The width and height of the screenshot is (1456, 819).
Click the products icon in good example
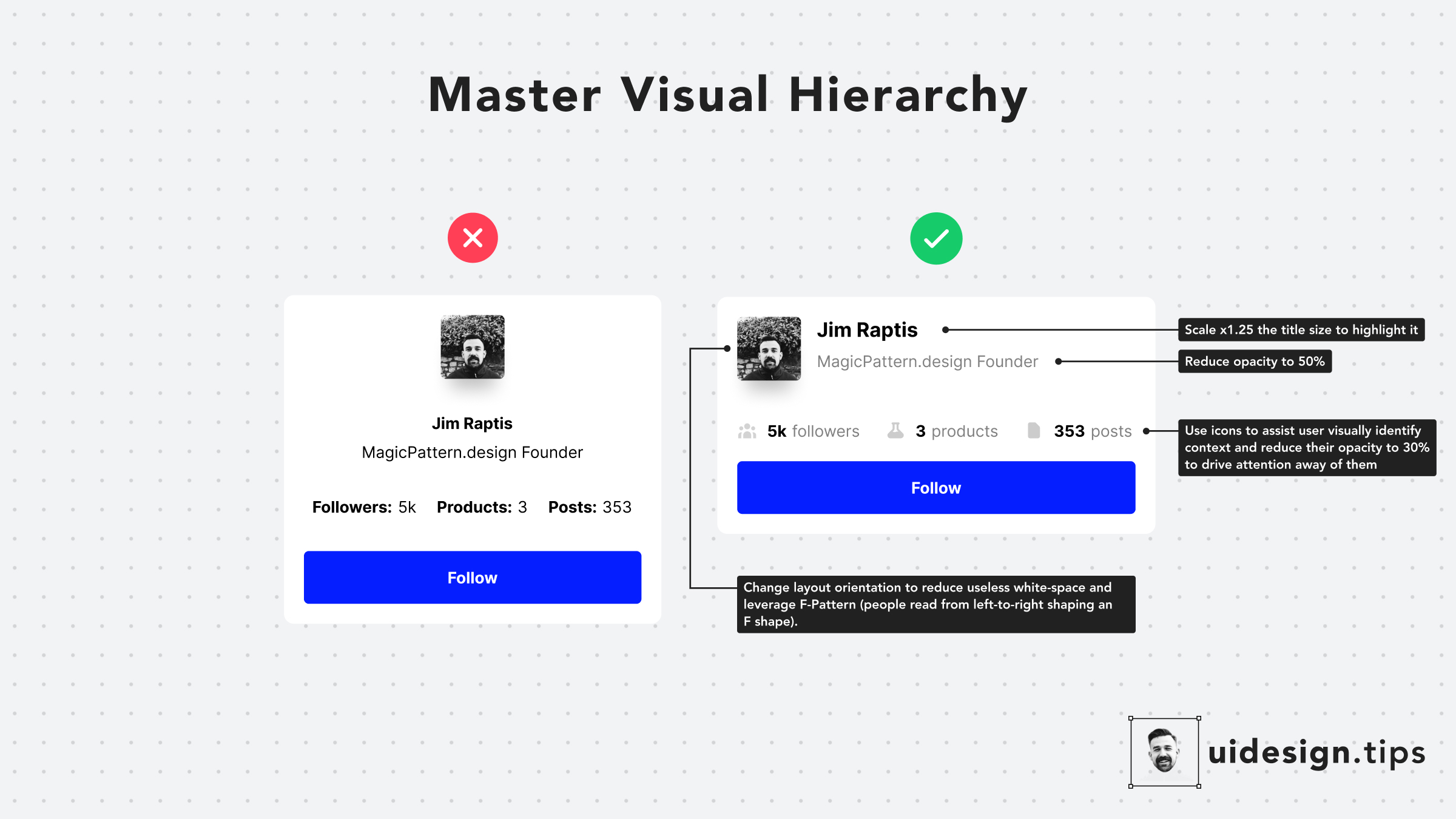[894, 432]
